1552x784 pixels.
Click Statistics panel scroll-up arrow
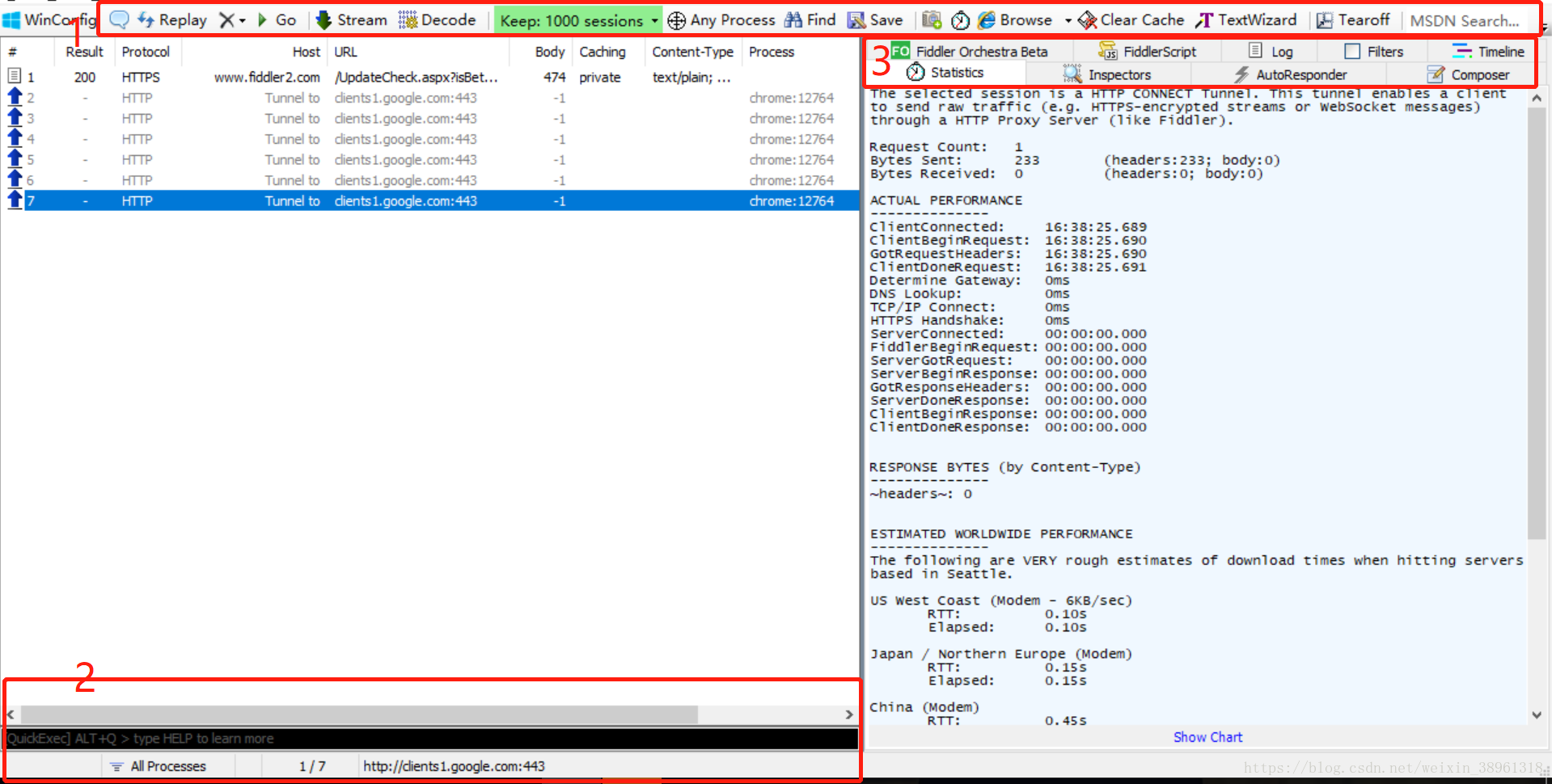pyautogui.click(x=1537, y=97)
